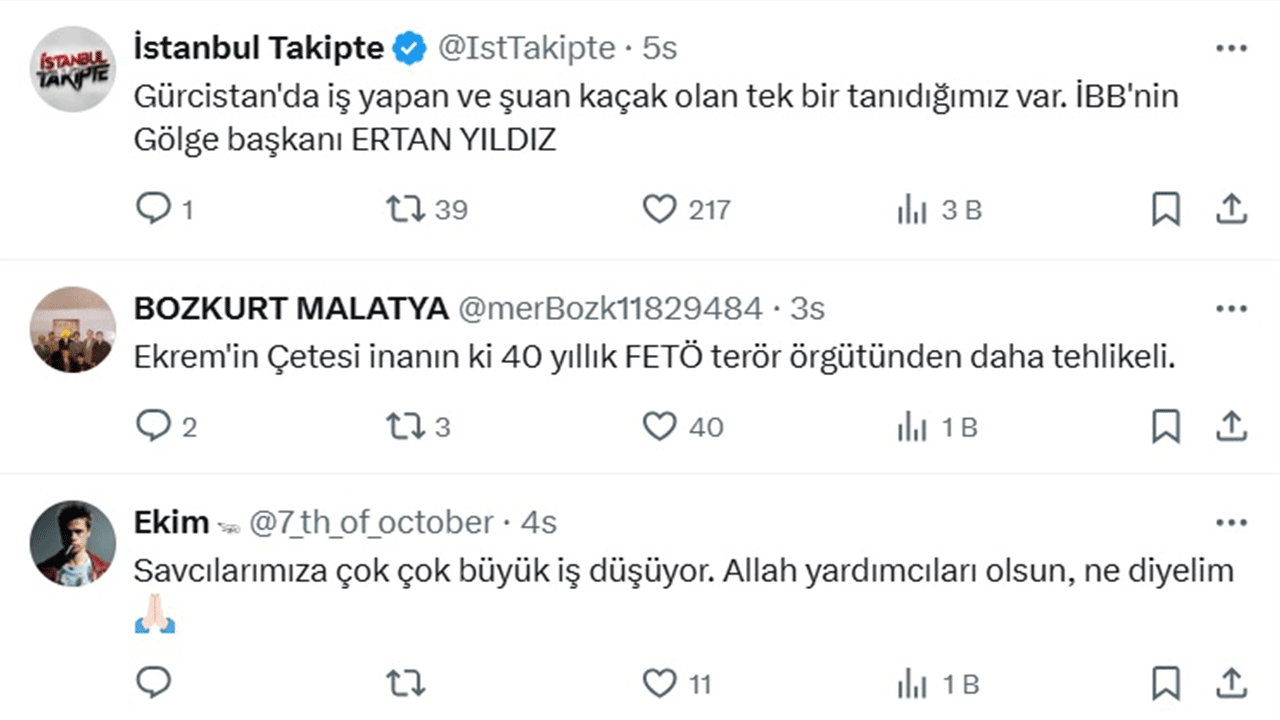Open more options on BOZKURT MALATYA tweet
Image resolution: width=1280 pixels, height=720 pixels.
[1231, 308]
